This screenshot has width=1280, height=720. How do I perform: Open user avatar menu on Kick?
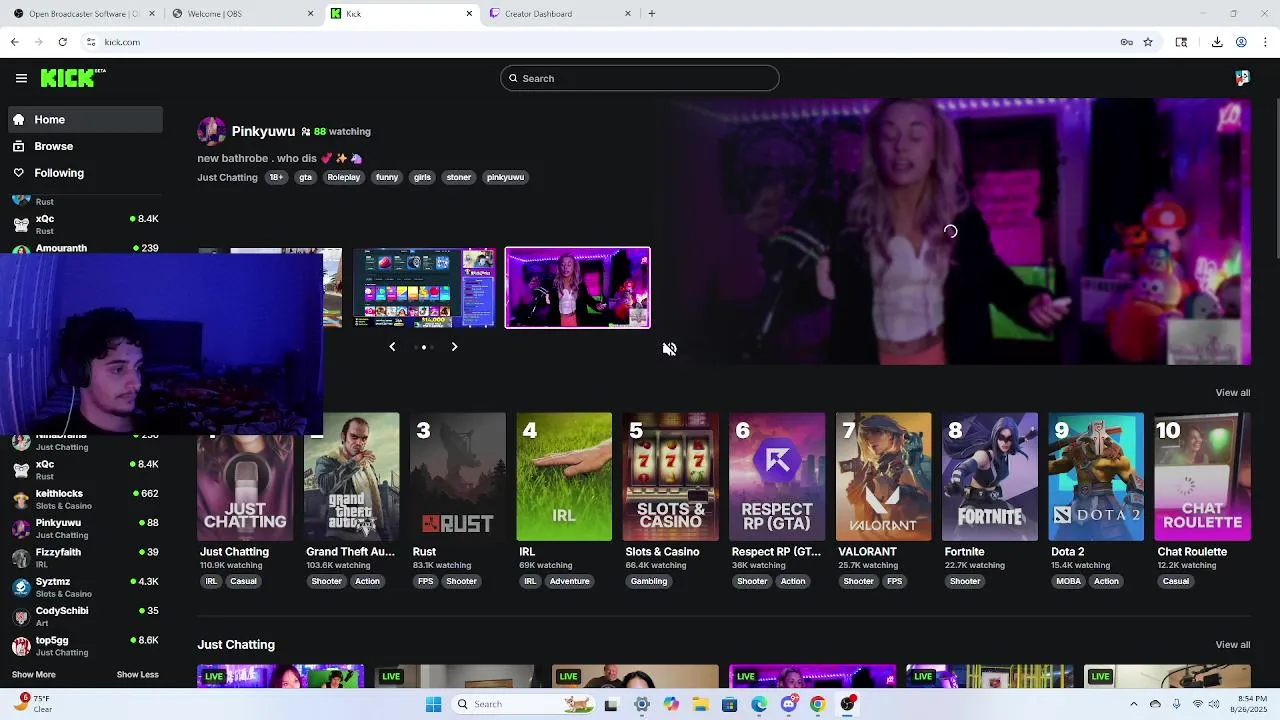1242,78
